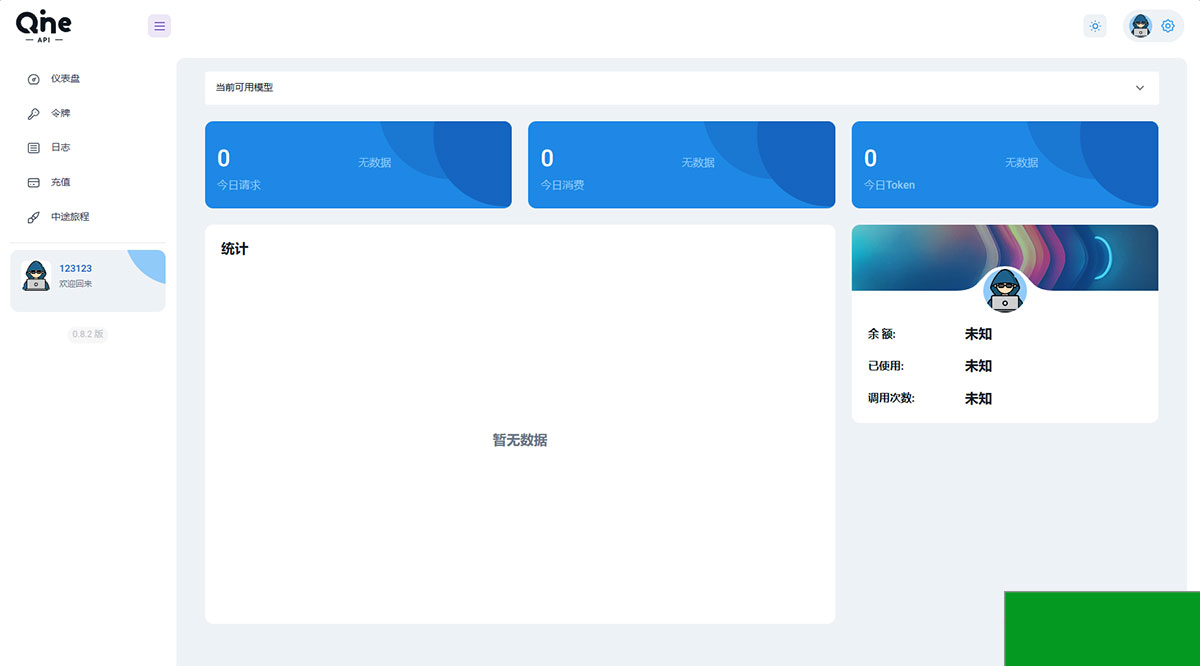Screen dimensions: 1200x666
Task: Expand the 当前可用模型 panel
Action: (682, 88)
